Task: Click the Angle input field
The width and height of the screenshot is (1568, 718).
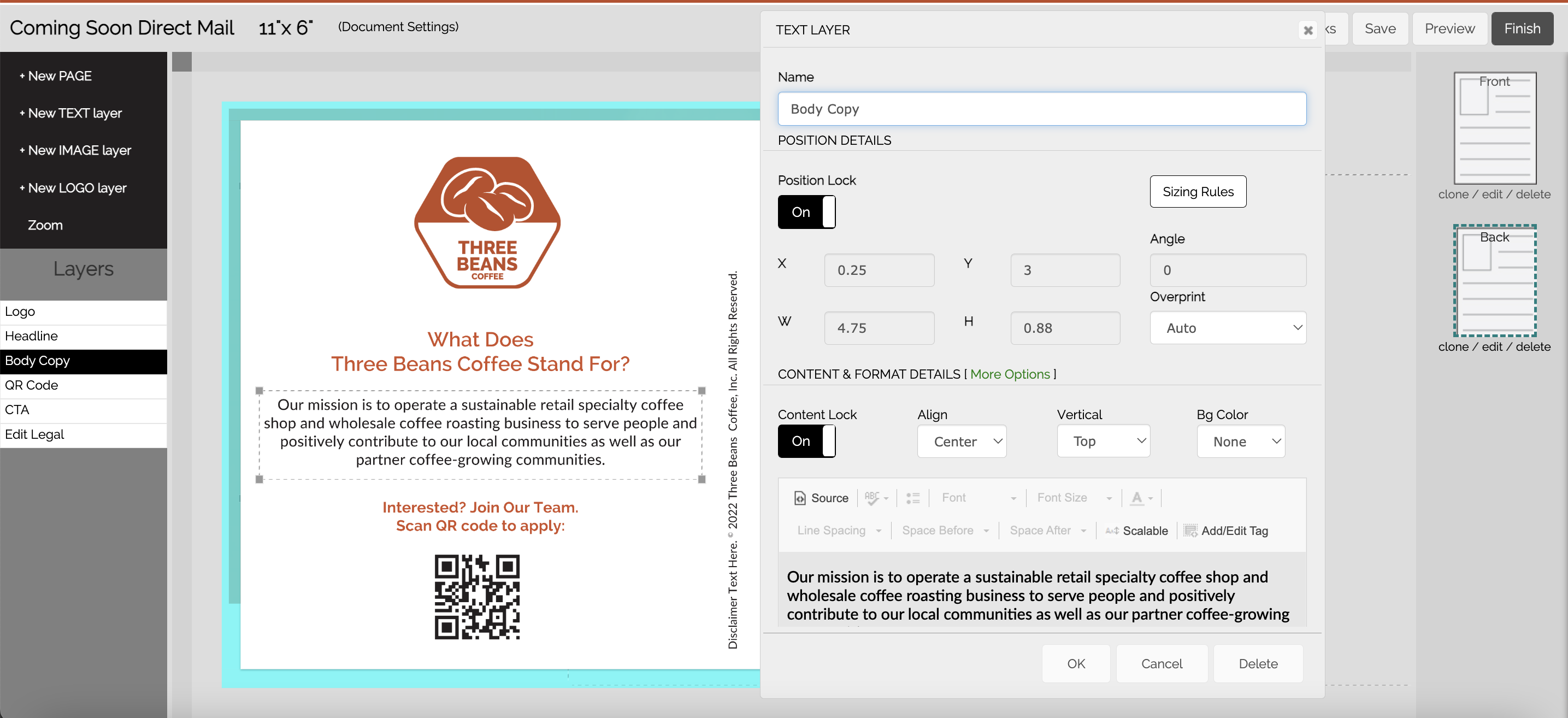Action: (x=1227, y=270)
